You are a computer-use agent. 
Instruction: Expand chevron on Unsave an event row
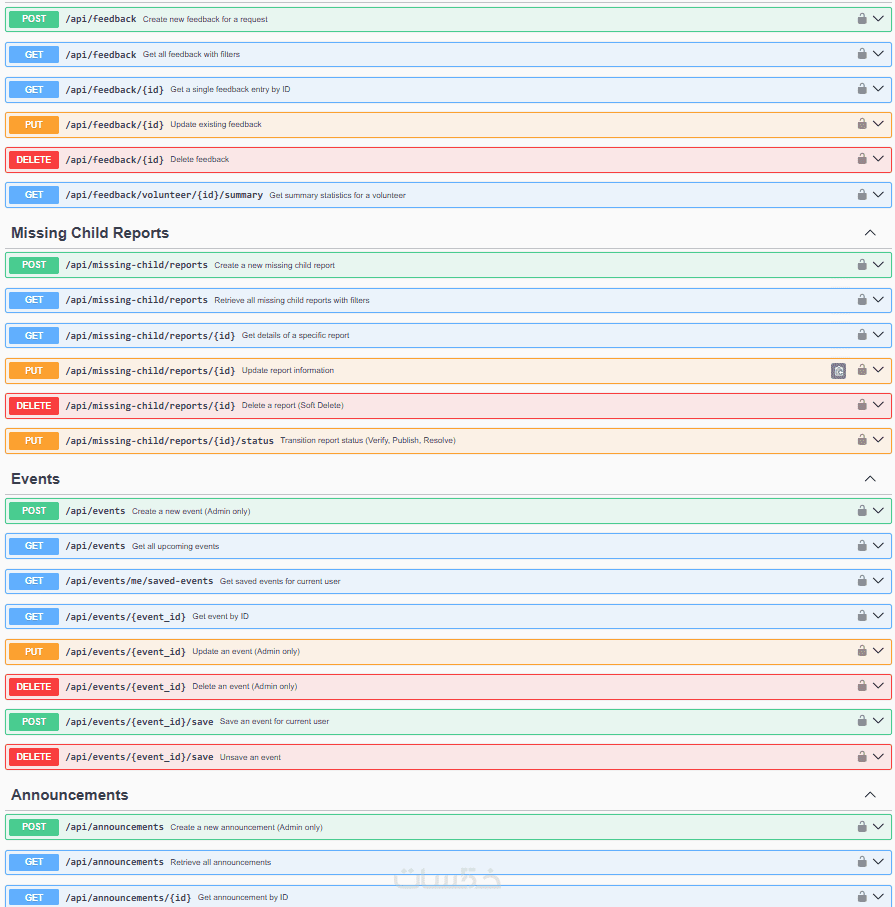878,757
